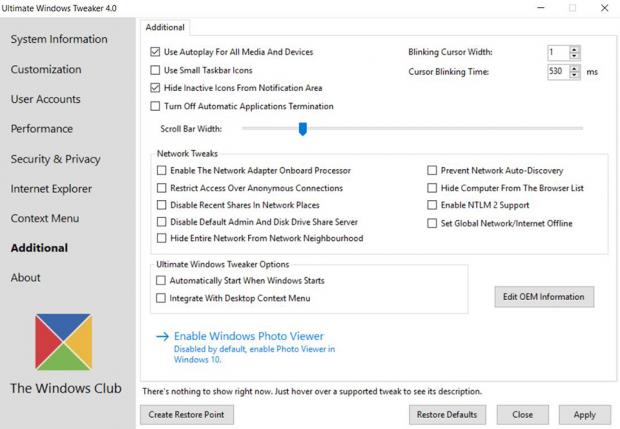Screen dimensions: 620x429
Task: Click the Scroll Bar Width slider handle
Action: tap(302, 128)
